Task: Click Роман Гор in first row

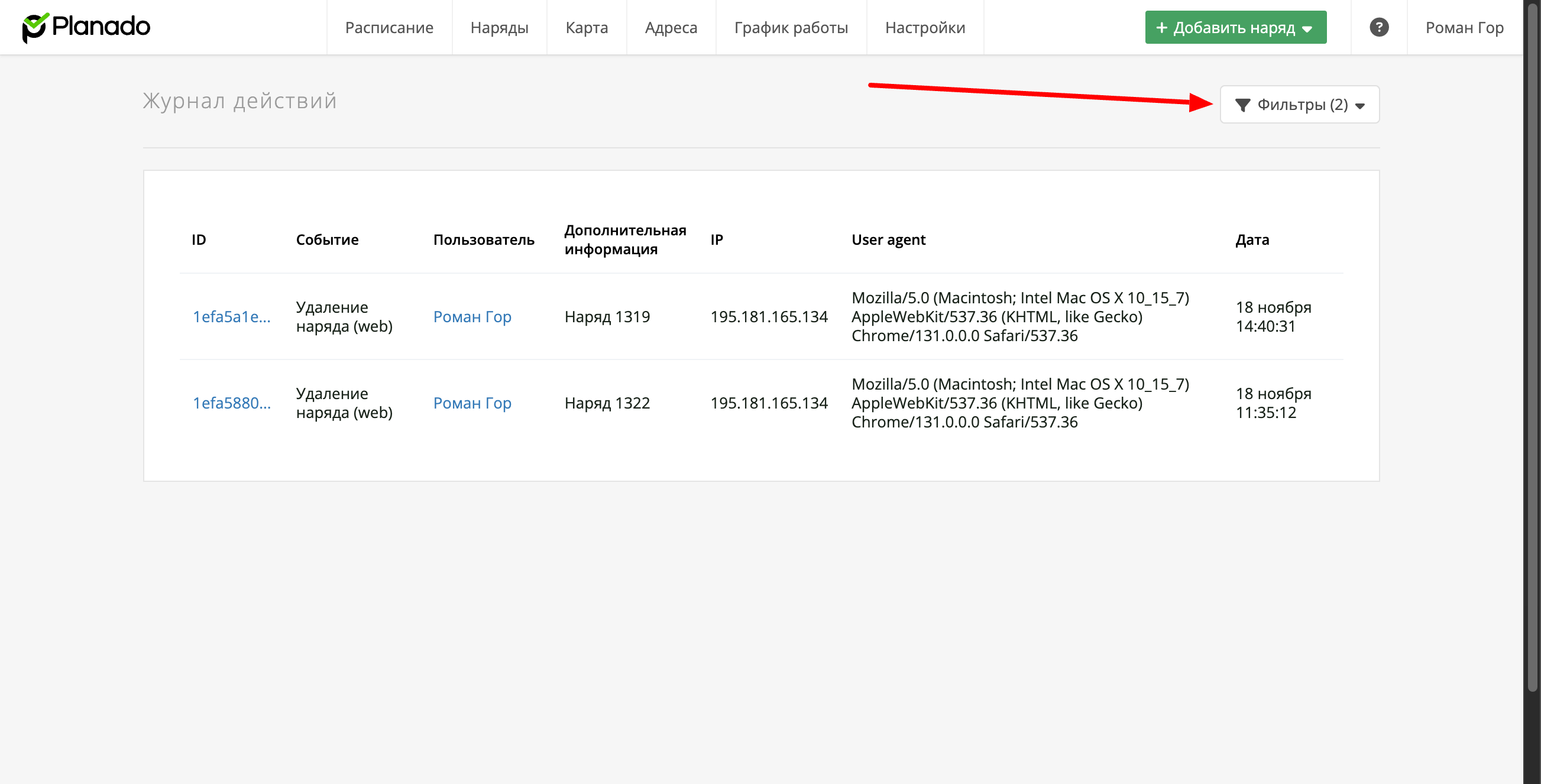Action: 472,317
